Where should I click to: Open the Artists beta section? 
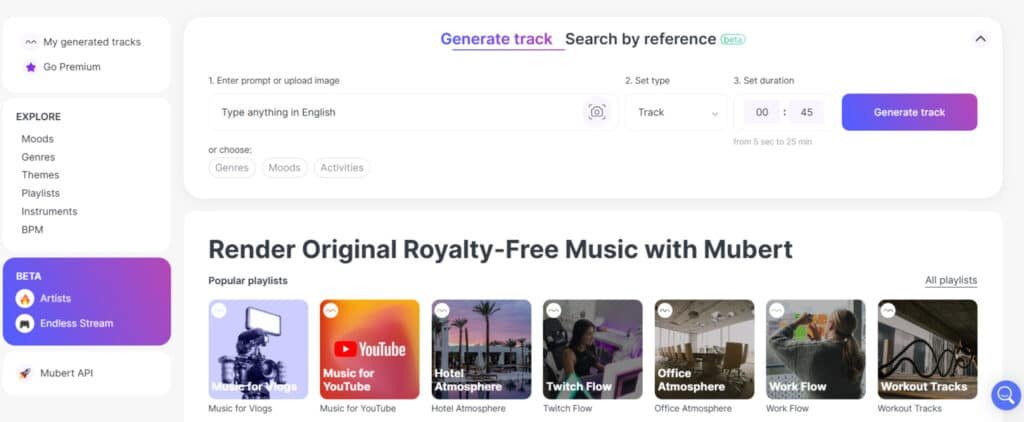pyautogui.click(x=56, y=299)
